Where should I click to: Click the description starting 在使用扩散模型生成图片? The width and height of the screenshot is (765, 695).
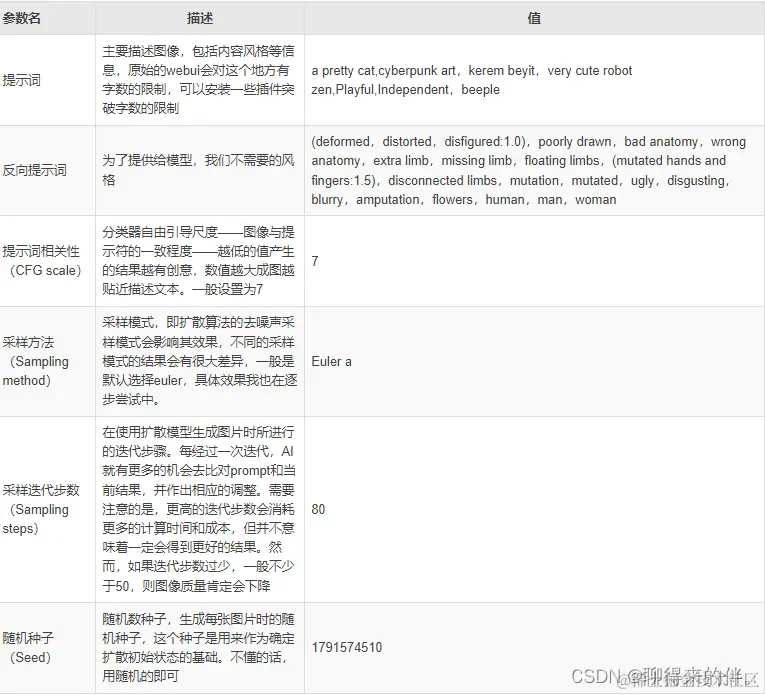(x=199, y=509)
